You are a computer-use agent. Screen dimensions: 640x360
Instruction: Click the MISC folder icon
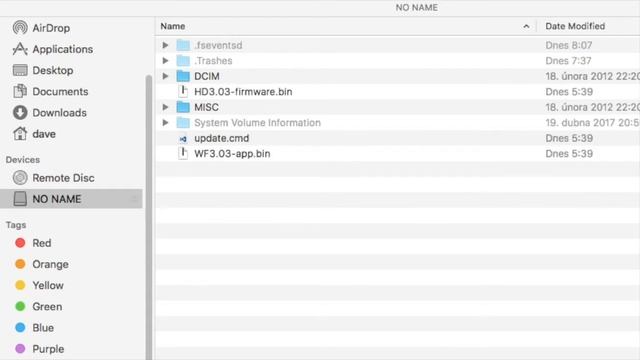pos(183,107)
